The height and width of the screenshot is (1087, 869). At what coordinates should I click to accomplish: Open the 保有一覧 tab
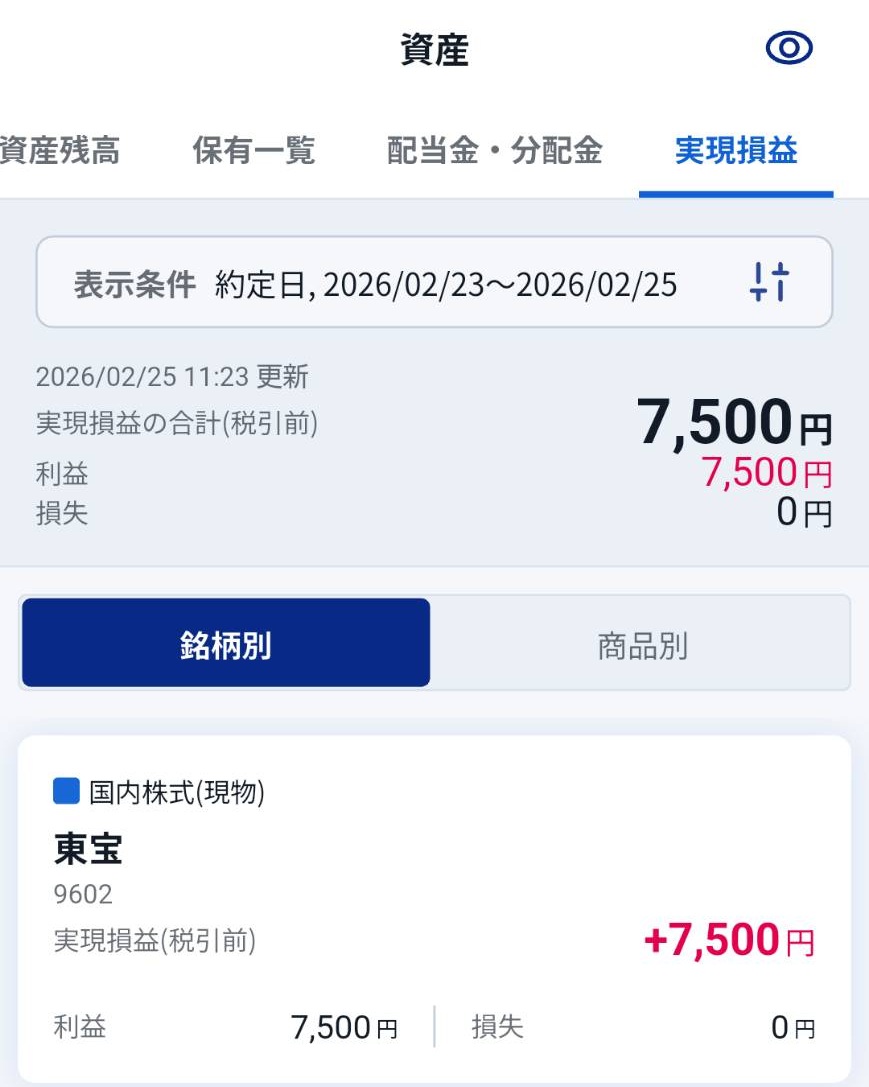(x=254, y=151)
